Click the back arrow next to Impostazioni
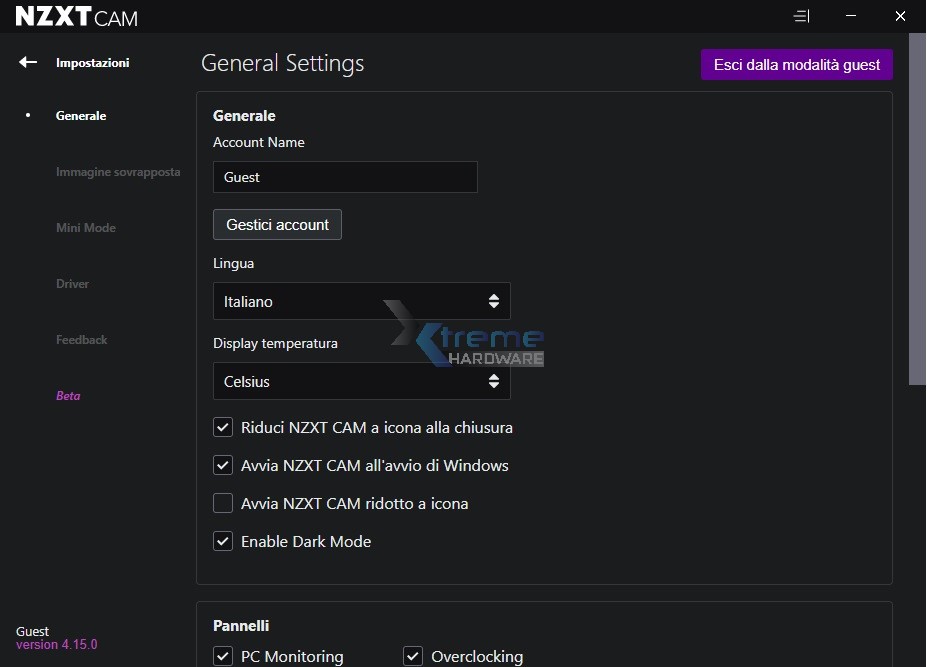 click(x=28, y=62)
